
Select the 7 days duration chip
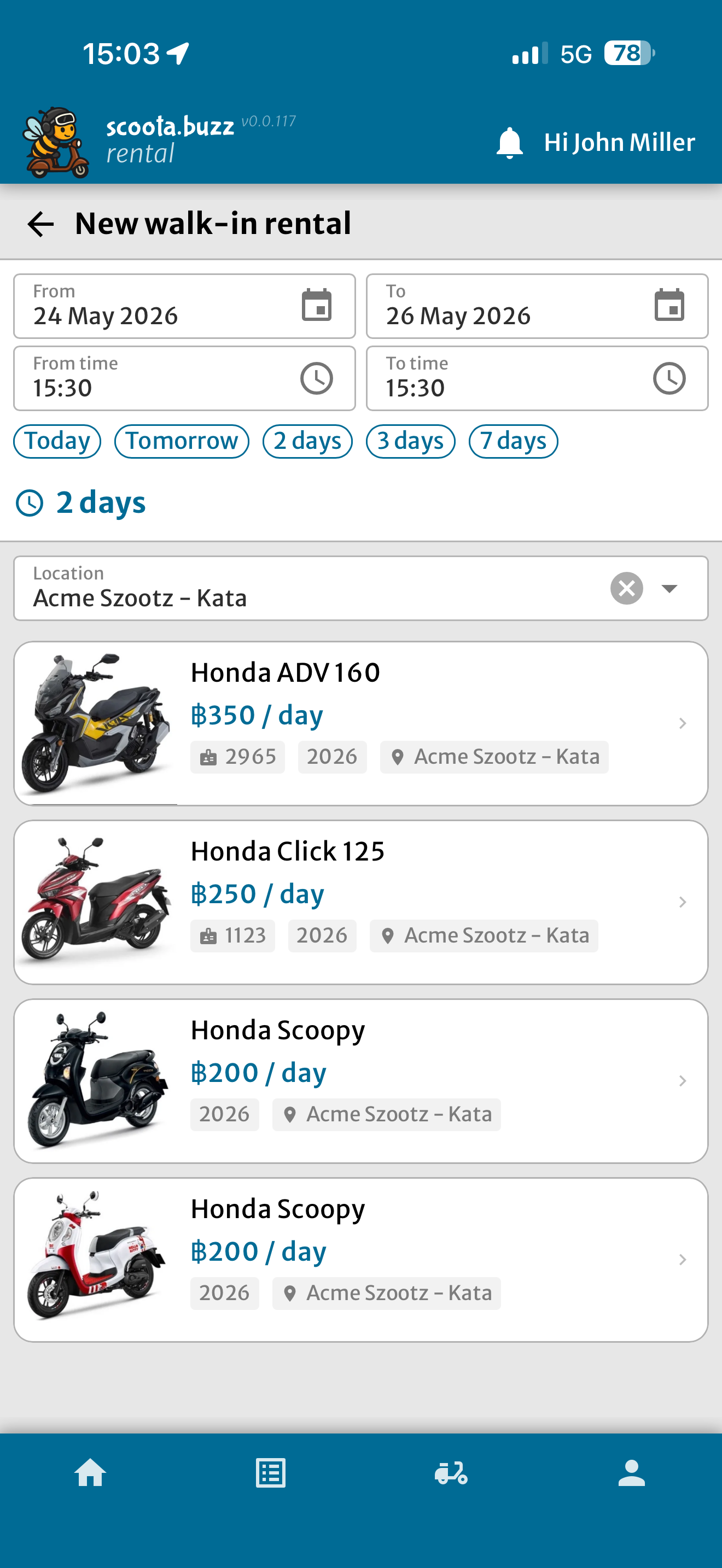coord(513,441)
